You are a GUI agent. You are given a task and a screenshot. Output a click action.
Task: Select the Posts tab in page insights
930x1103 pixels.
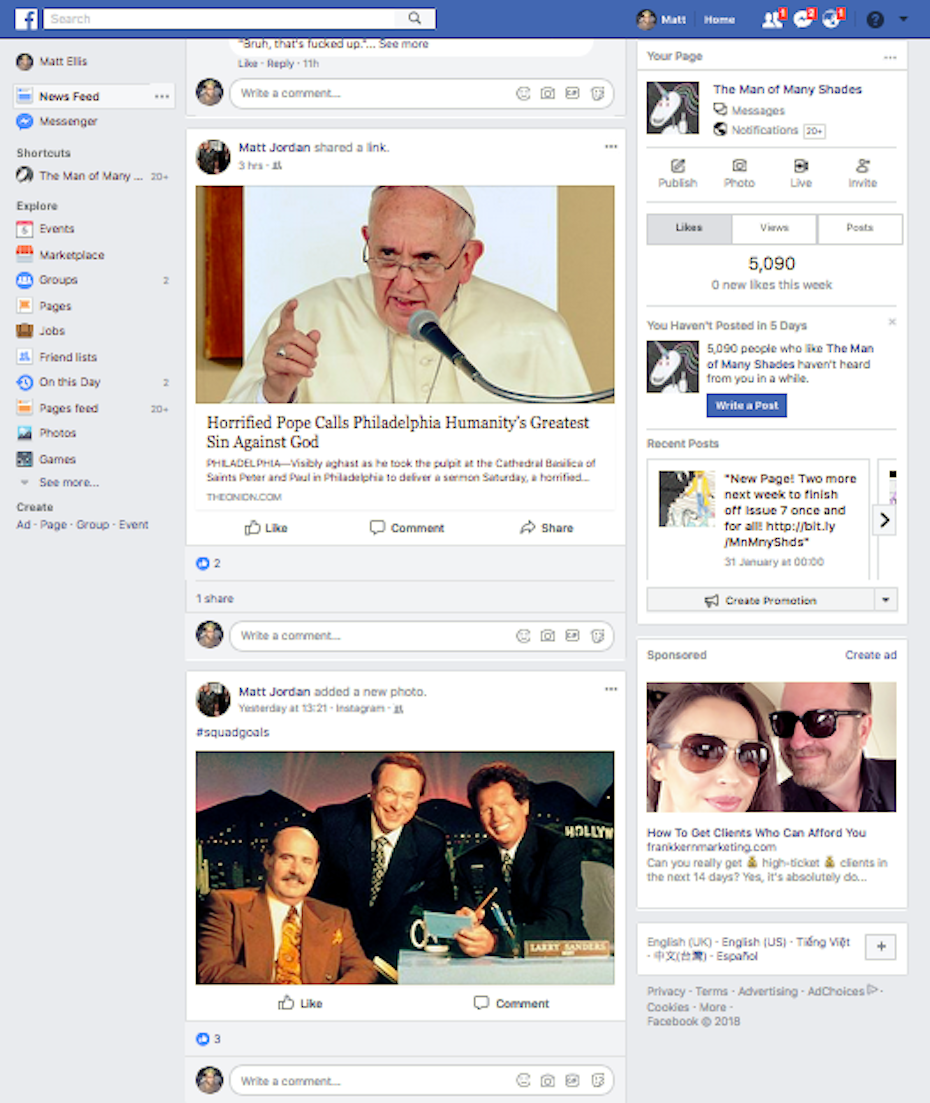pos(859,228)
